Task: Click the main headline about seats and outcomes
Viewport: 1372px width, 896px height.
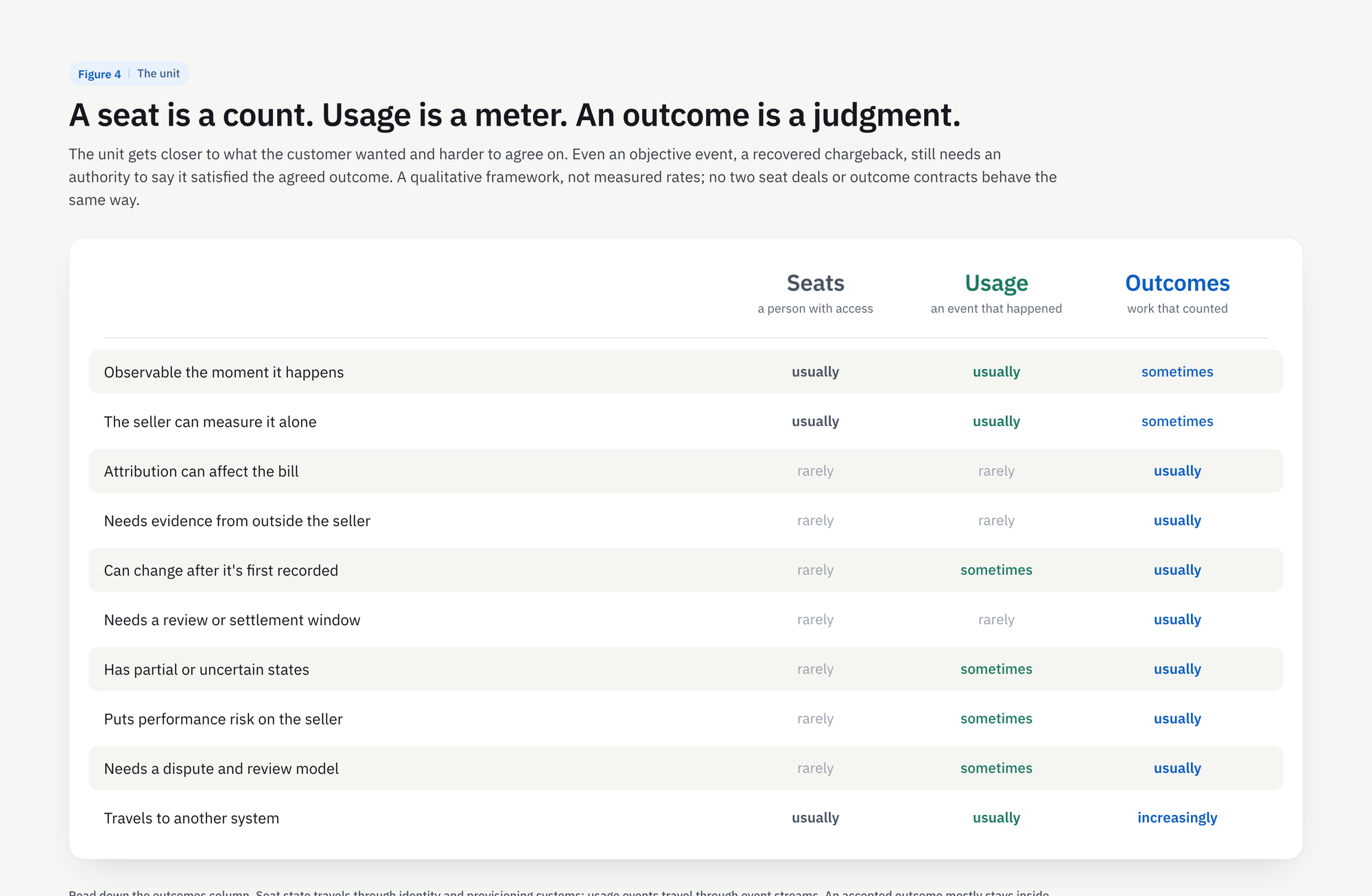Action: pos(514,115)
